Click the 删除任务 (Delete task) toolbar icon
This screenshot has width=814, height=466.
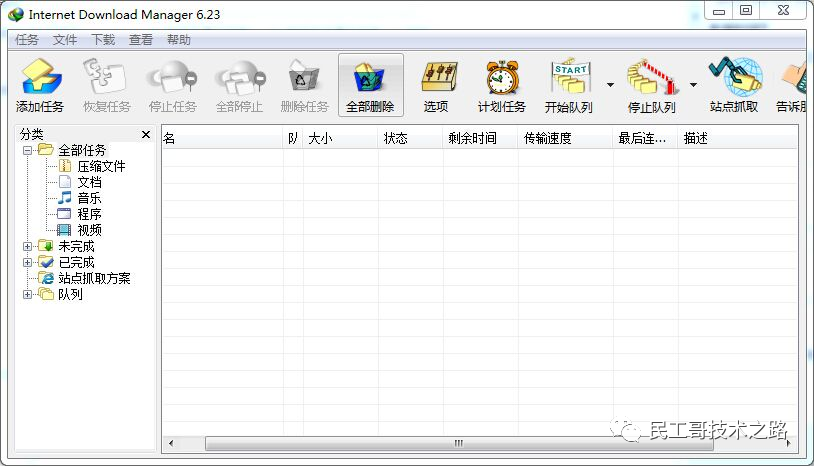[x=305, y=85]
